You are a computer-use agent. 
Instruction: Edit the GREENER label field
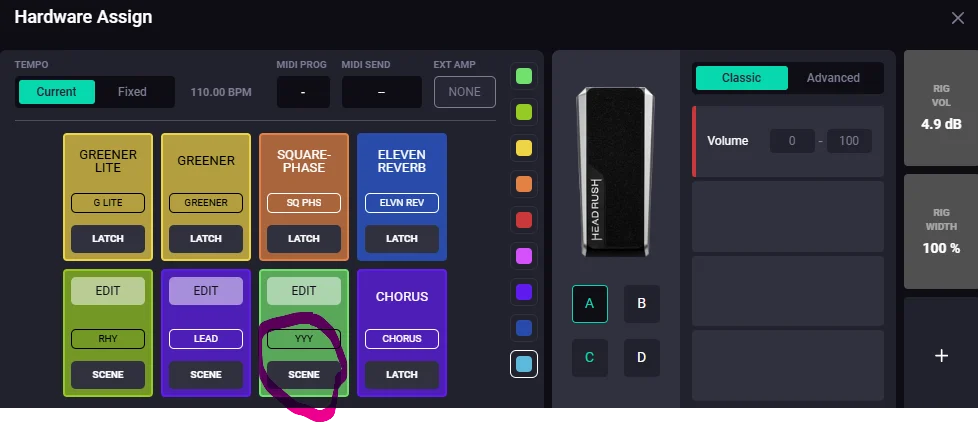(x=206, y=203)
